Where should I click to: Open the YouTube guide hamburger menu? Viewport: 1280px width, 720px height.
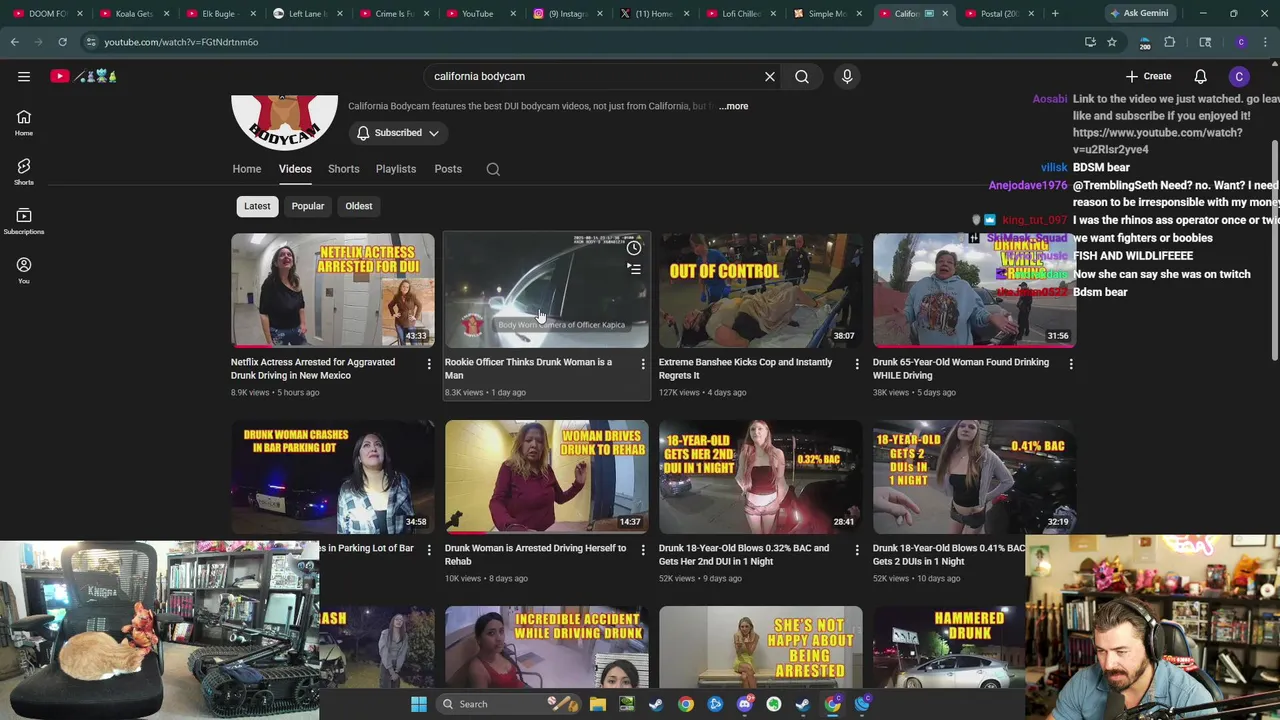24,76
